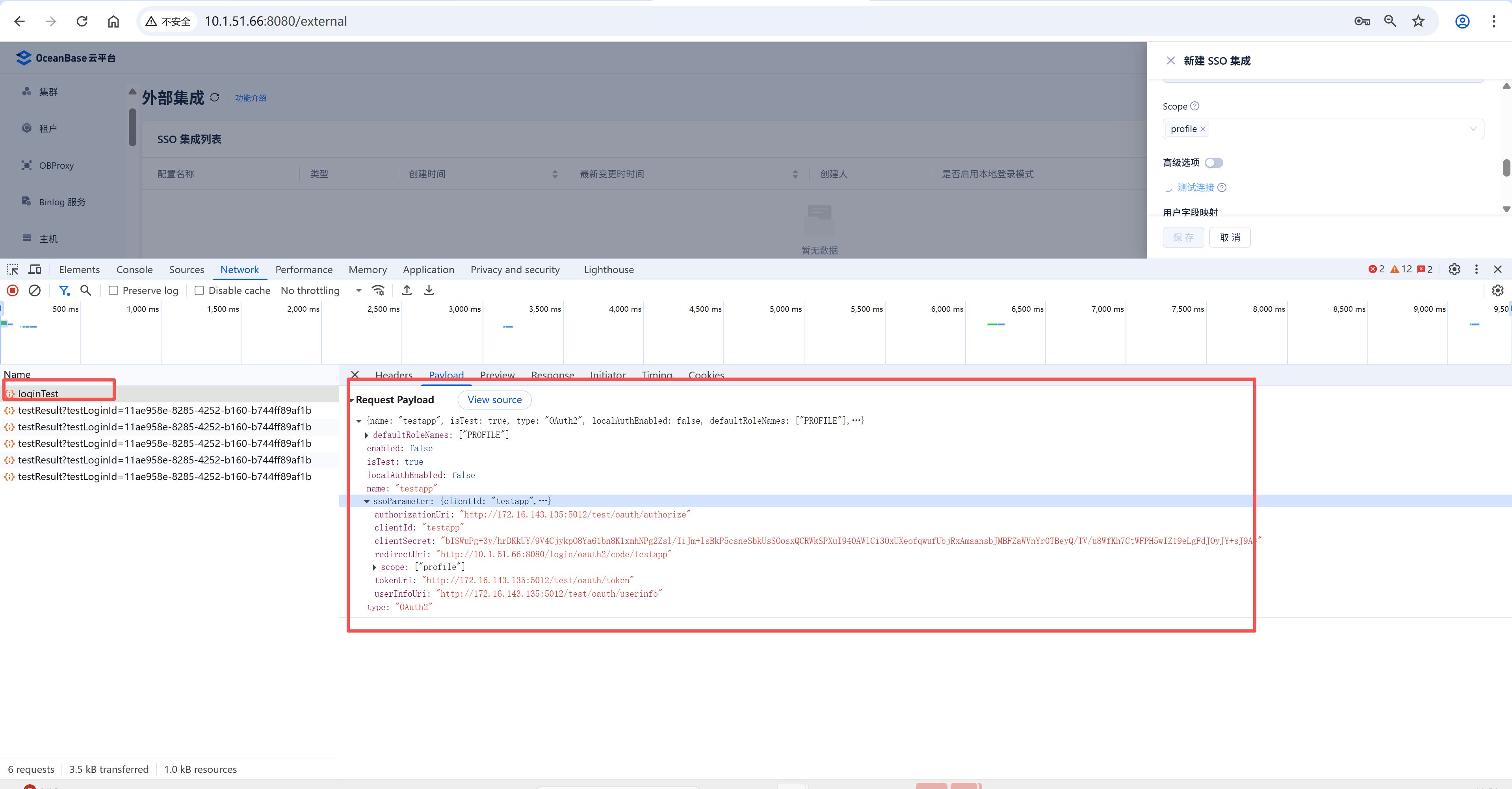Open DevTools more options menu
1512x789 pixels.
[x=1476, y=269]
